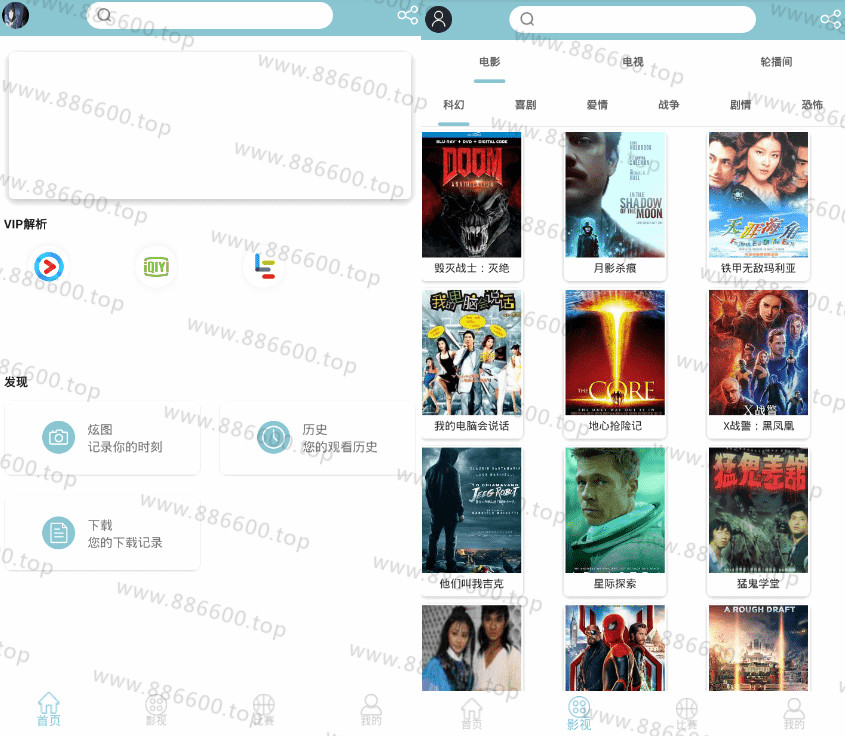
Task: Open the 地心抢险记 The Core poster
Action: click(x=615, y=352)
